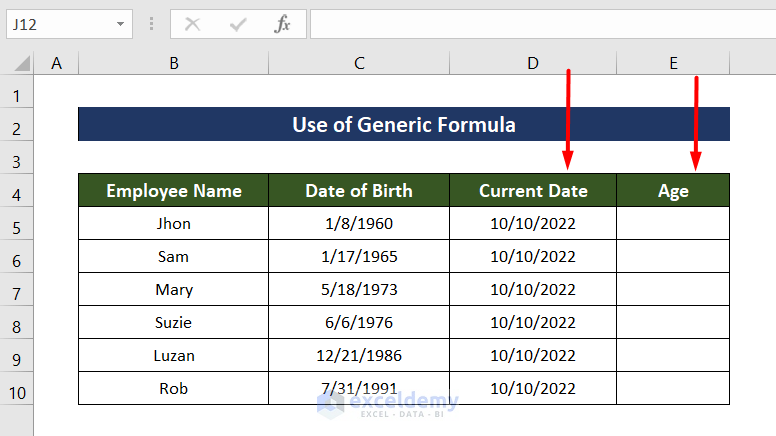Click the Cancel X formula bar icon

tap(193, 24)
